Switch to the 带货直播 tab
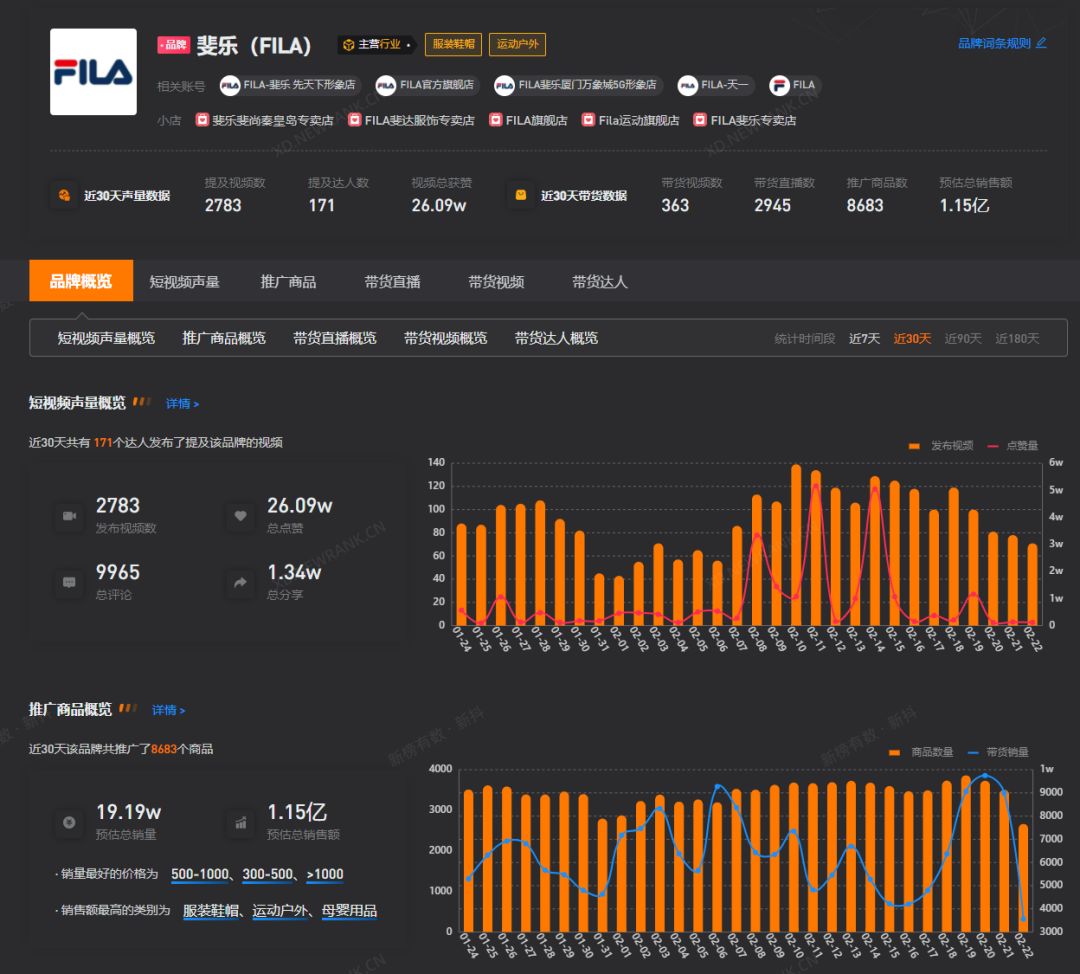The height and width of the screenshot is (974, 1080). pos(392,282)
